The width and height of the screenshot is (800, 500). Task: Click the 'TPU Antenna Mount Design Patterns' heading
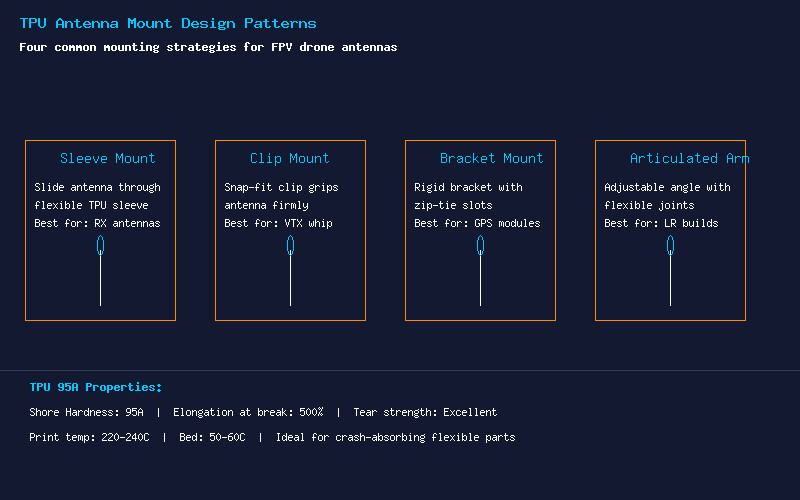coord(168,23)
